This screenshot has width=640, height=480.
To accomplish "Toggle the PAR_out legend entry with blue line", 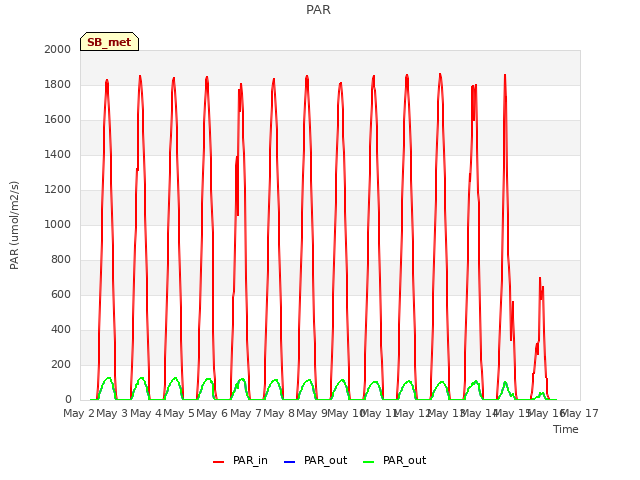I will click(x=315, y=460).
